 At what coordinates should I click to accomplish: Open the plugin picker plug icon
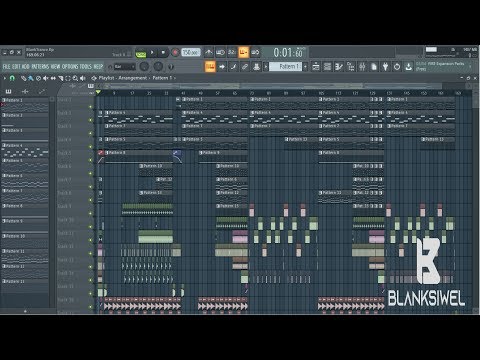click(385, 67)
